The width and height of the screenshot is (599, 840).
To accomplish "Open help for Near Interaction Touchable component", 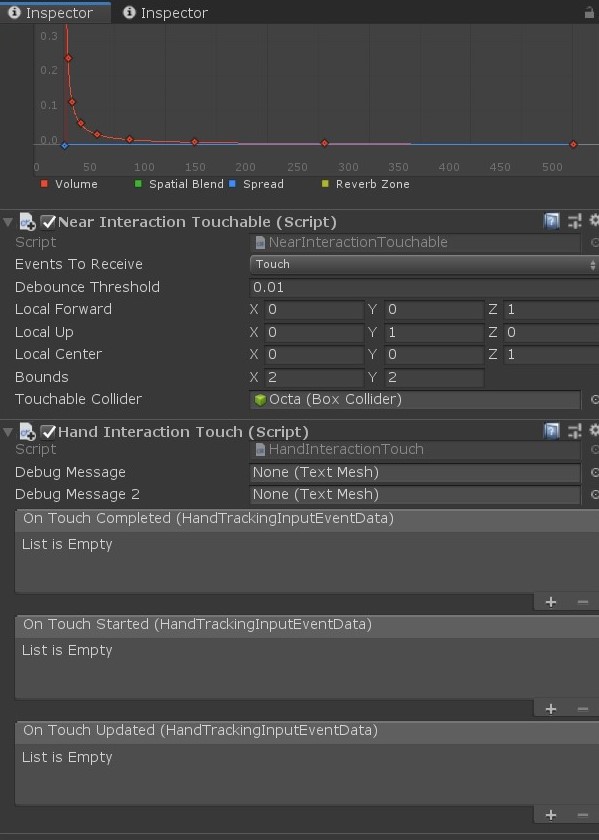I will point(551,221).
